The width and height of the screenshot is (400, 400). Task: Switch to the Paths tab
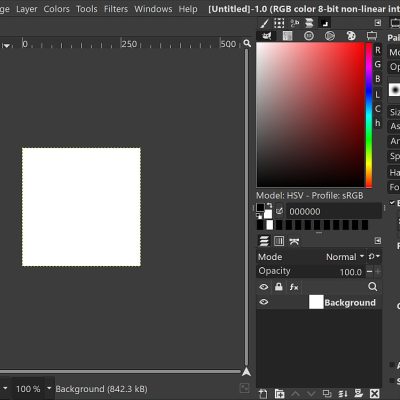(x=294, y=241)
